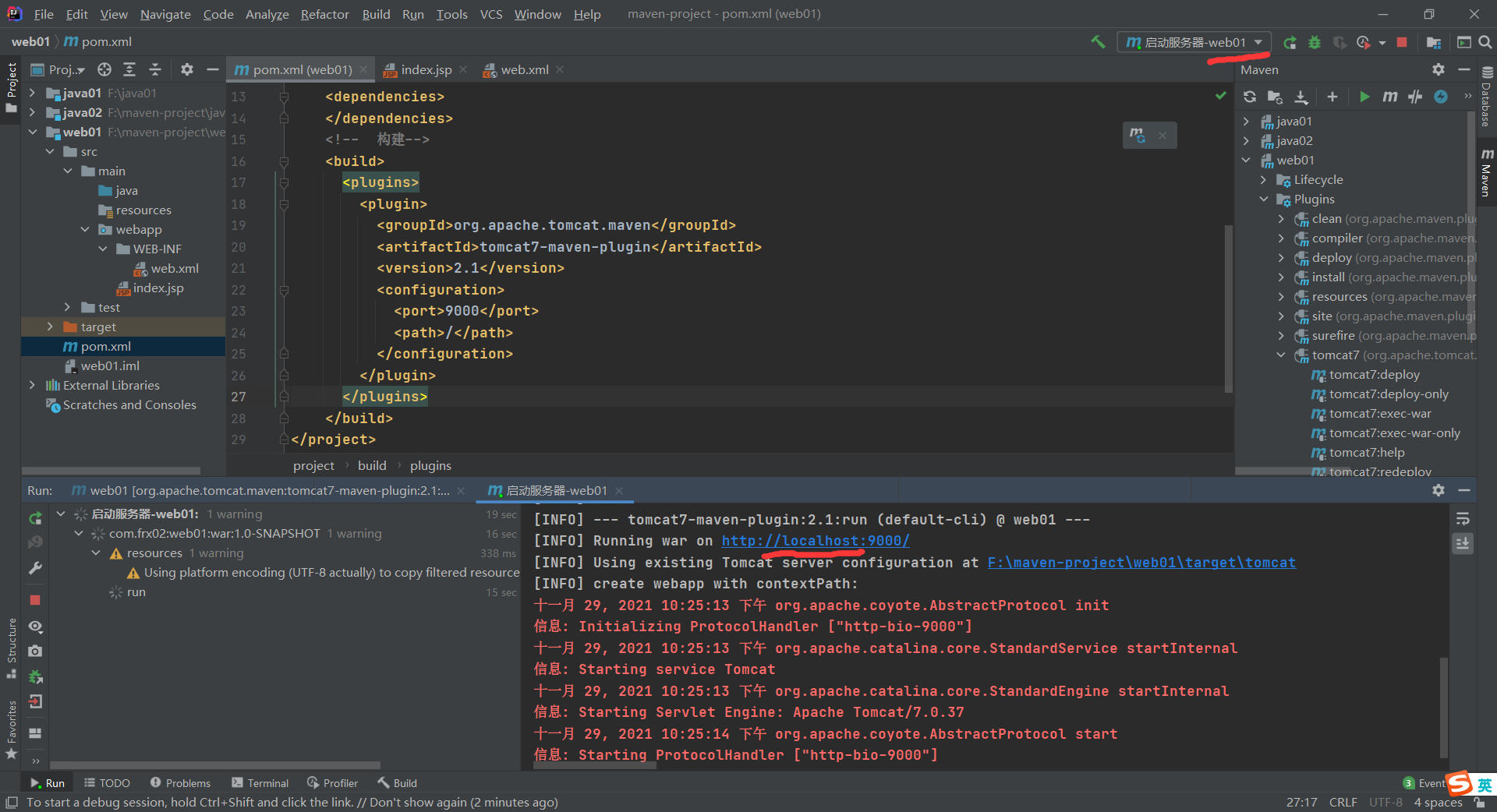Switch to the index.jsp editor tab

[425, 69]
